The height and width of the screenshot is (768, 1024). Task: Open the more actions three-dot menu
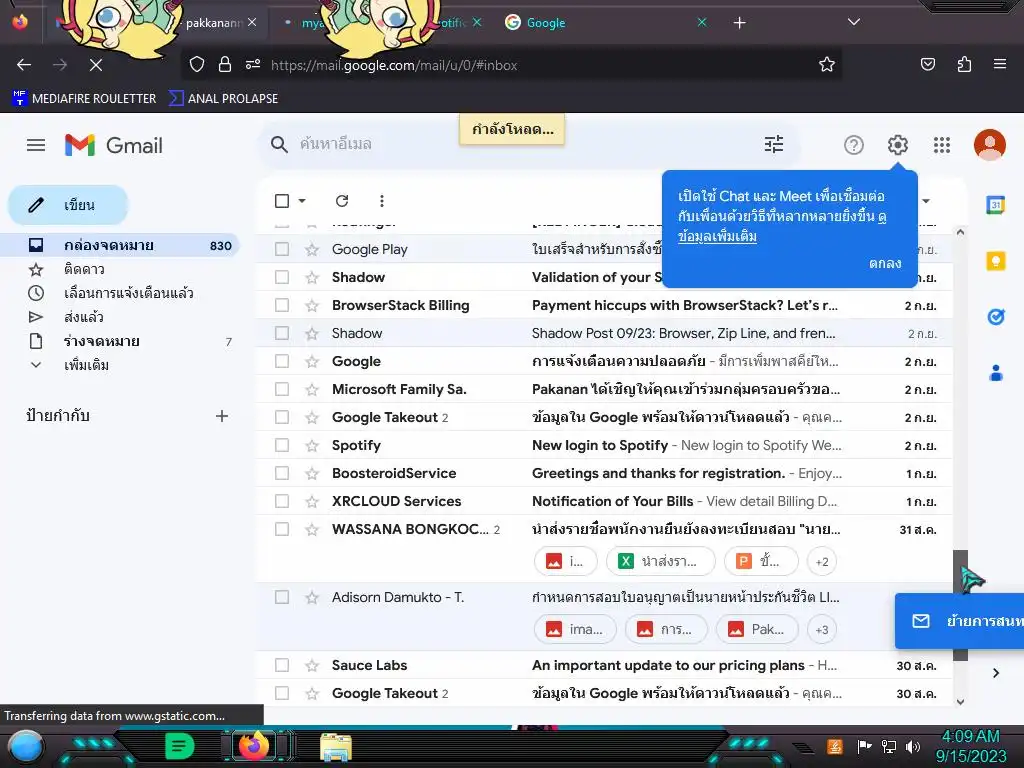pos(381,200)
